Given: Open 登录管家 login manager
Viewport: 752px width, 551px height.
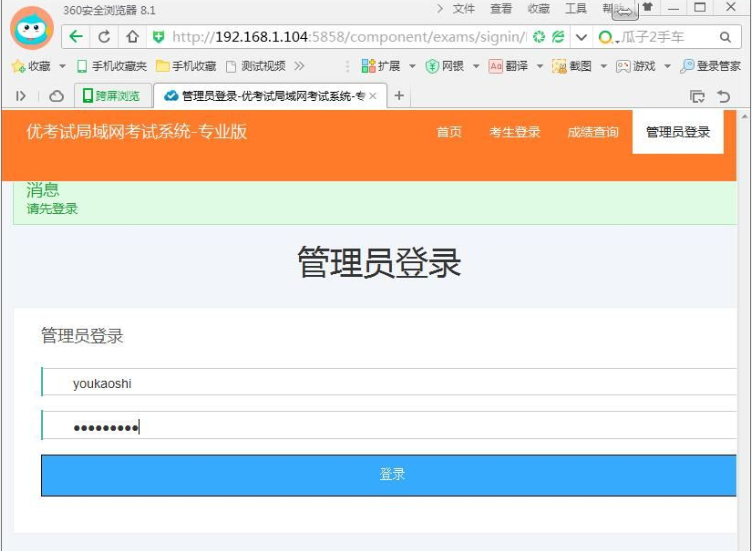Looking at the screenshot, I should click(710, 66).
